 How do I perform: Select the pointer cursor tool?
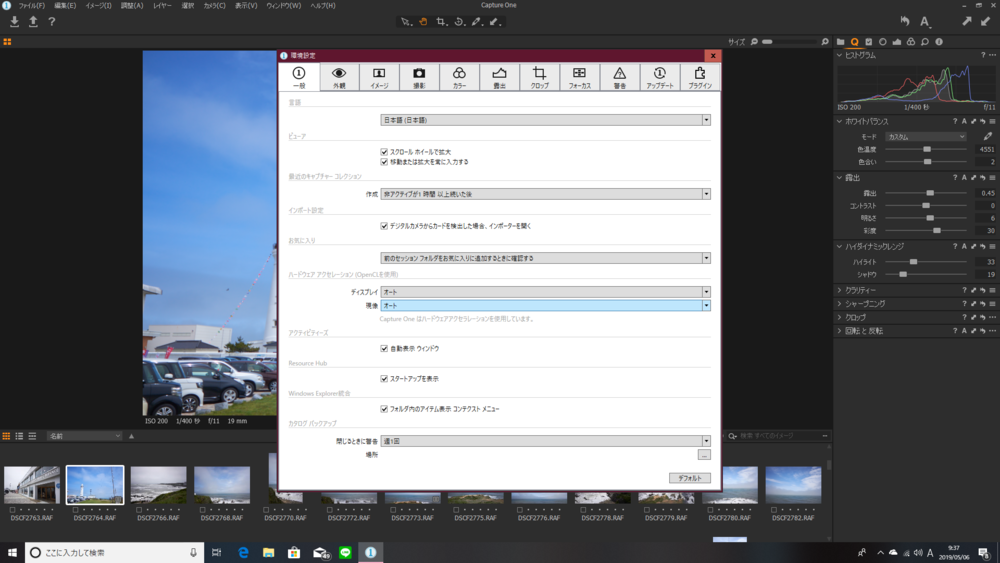click(x=405, y=22)
